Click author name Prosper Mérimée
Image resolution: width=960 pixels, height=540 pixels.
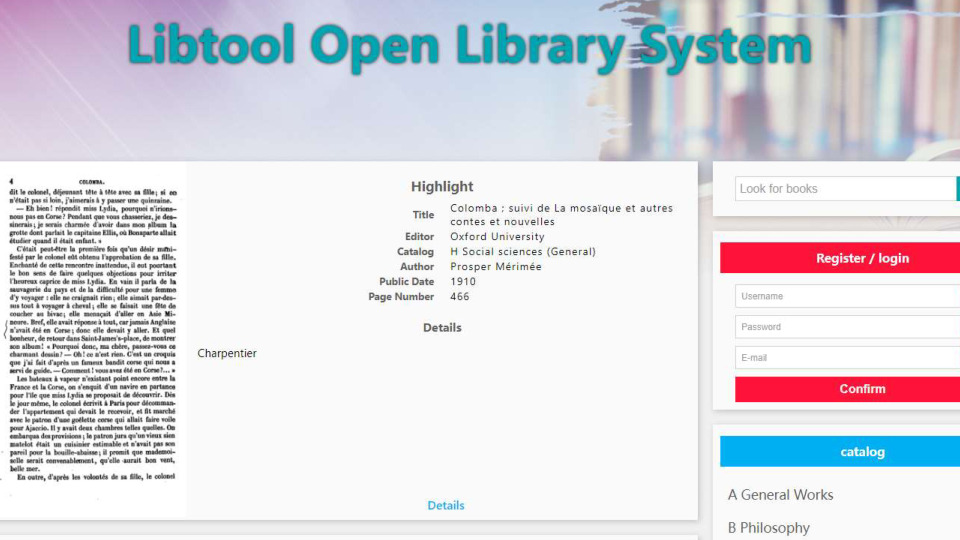point(496,266)
